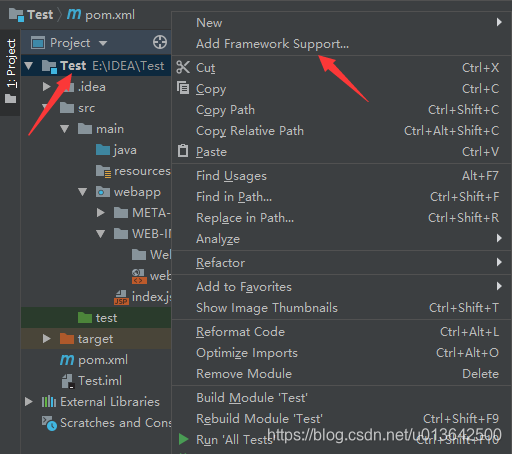
Task: Open Add to Favorites submenu
Action: 341,287
